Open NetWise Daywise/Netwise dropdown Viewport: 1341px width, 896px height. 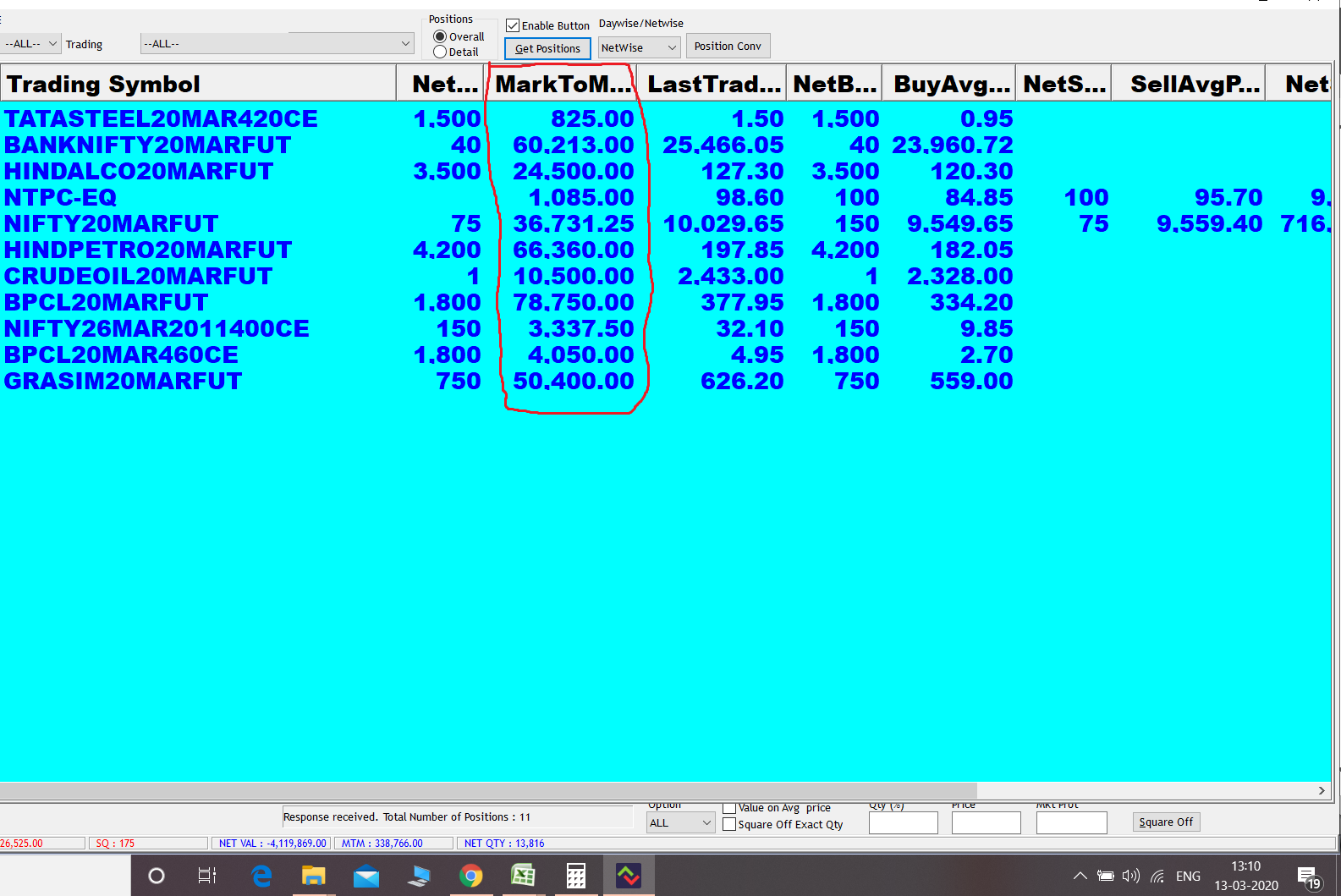coord(639,47)
